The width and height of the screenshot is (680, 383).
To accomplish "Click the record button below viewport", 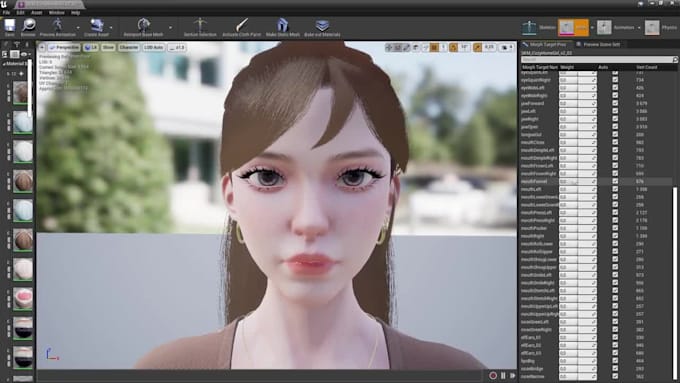I will [x=493, y=376].
